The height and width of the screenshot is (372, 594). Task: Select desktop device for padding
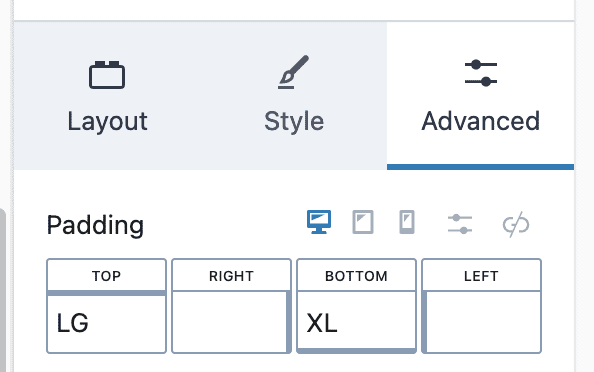coord(319,222)
